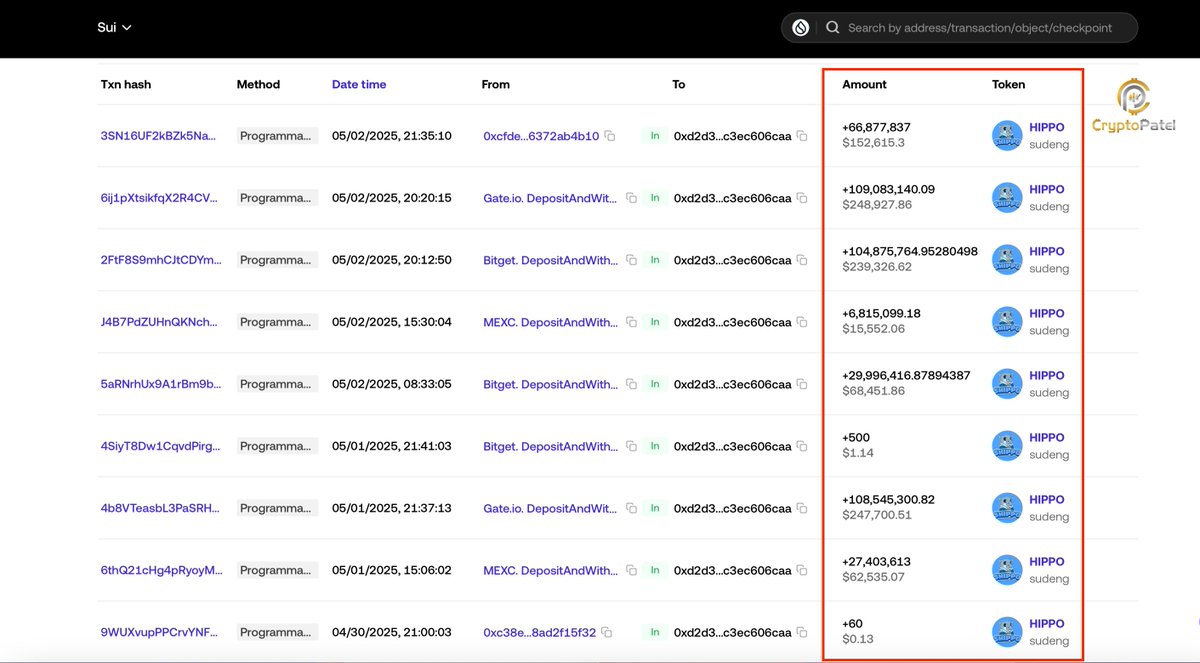Open transaction 9WUXvupPPCrvYNF...
The image size is (1200, 663).
coord(158,632)
